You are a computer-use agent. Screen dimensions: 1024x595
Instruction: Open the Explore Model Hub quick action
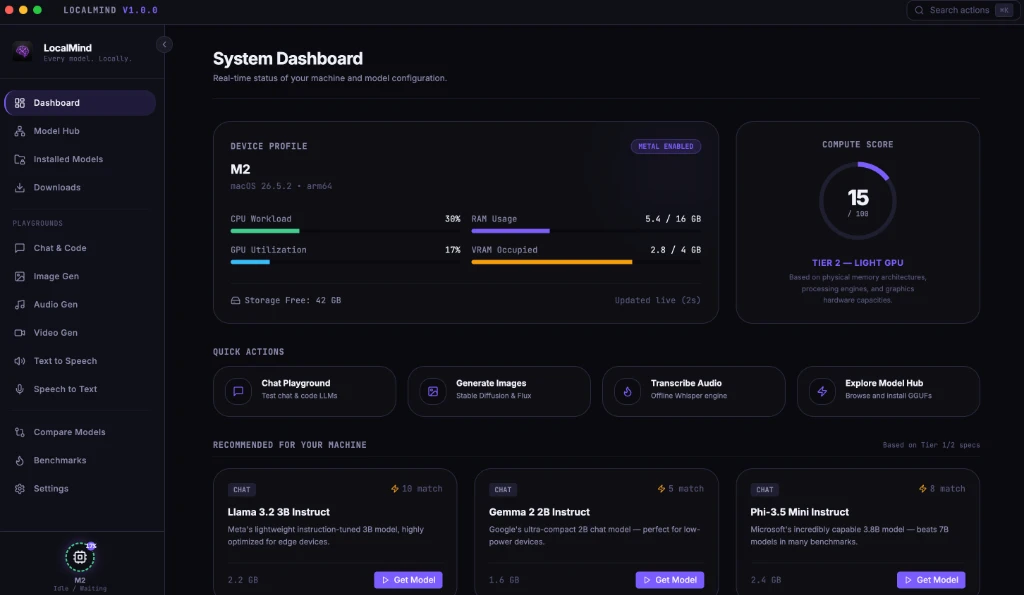888,391
